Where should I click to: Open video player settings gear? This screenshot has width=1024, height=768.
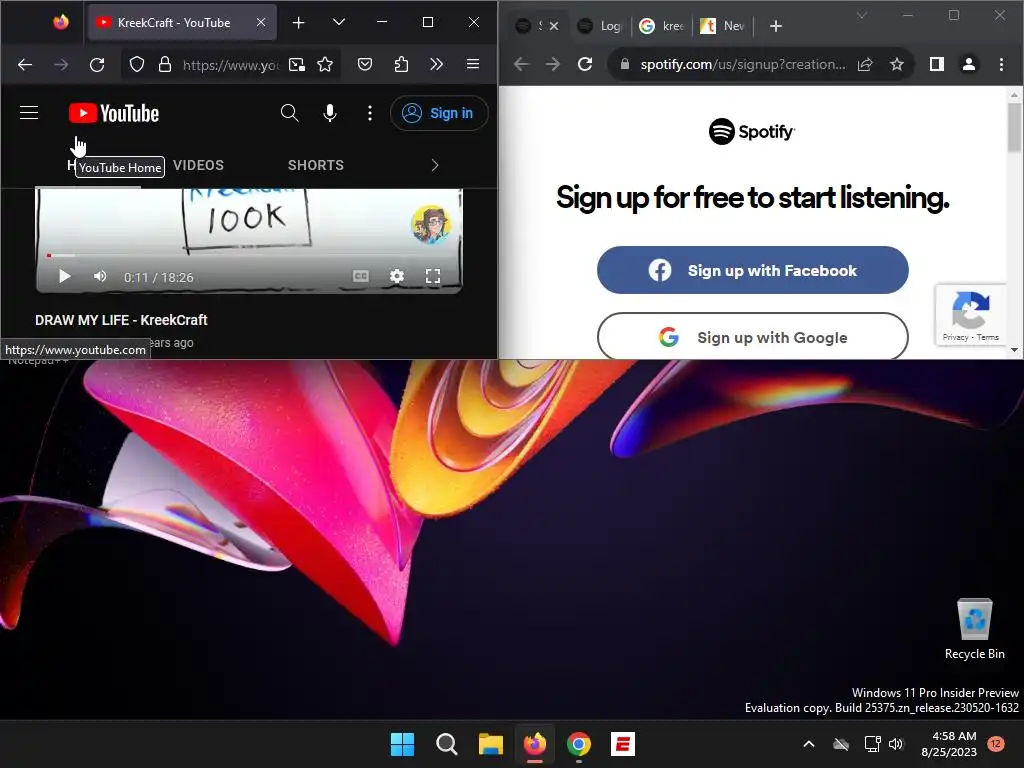pyautogui.click(x=396, y=277)
